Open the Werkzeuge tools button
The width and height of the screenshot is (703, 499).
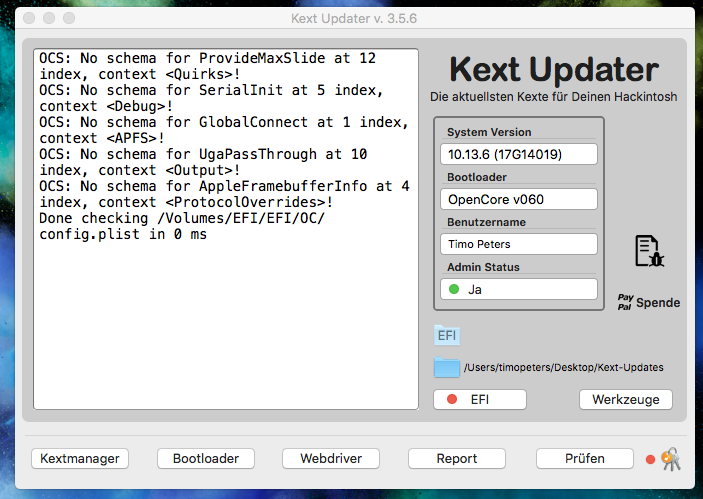(625, 399)
